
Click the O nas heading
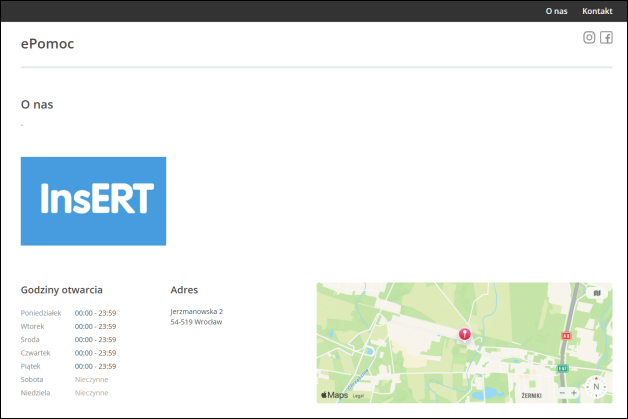pyautogui.click(x=37, y=105)
